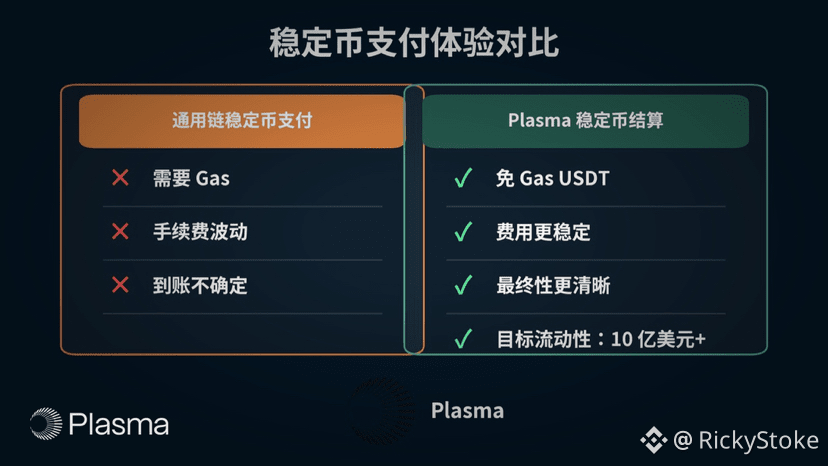
Task: Click the green checkmark beside 目标流动性
Action: click(463, 339)
